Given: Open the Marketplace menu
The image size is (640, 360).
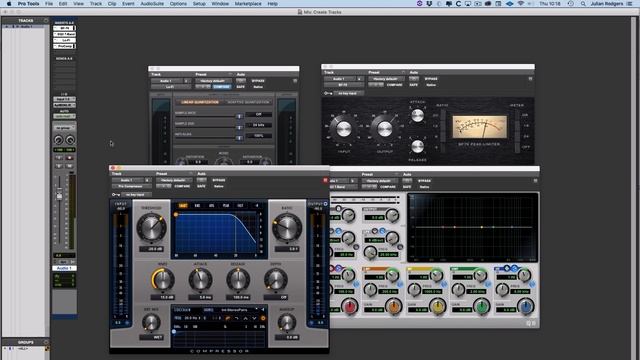Looking at the screenshot, I should tap(248, 4).
